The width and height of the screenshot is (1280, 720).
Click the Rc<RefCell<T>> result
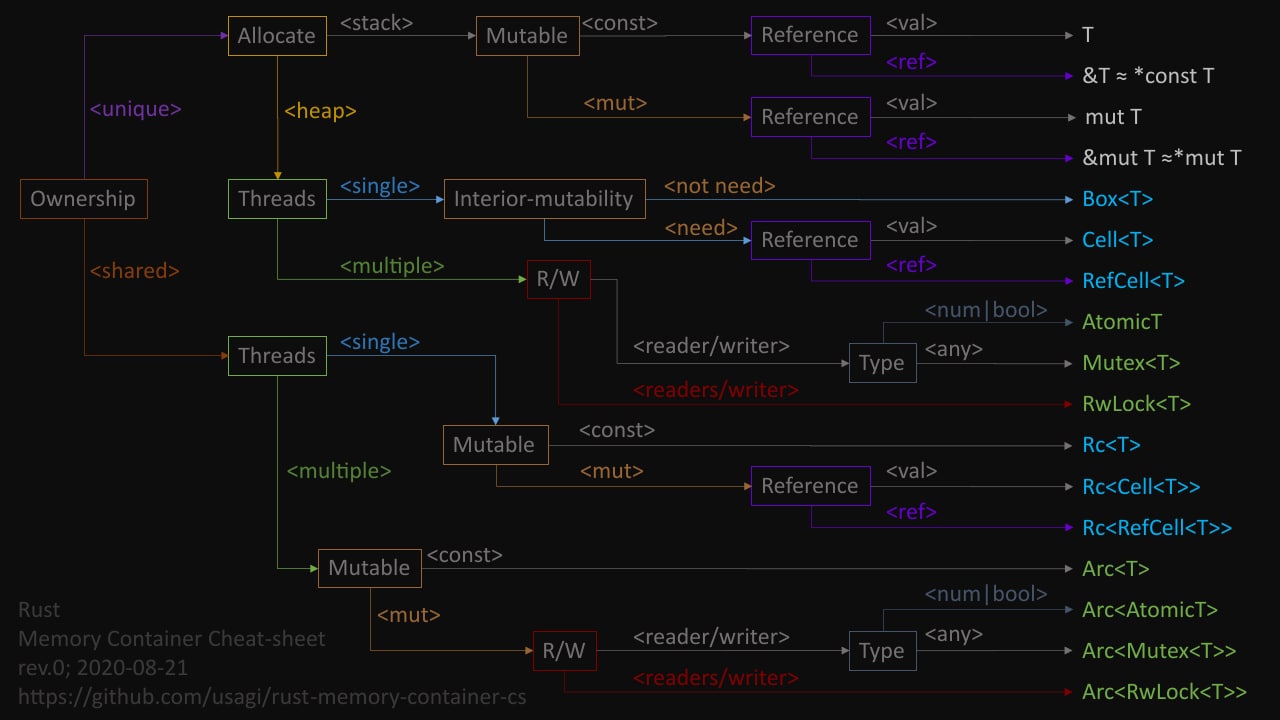[x=1157, y=528]
